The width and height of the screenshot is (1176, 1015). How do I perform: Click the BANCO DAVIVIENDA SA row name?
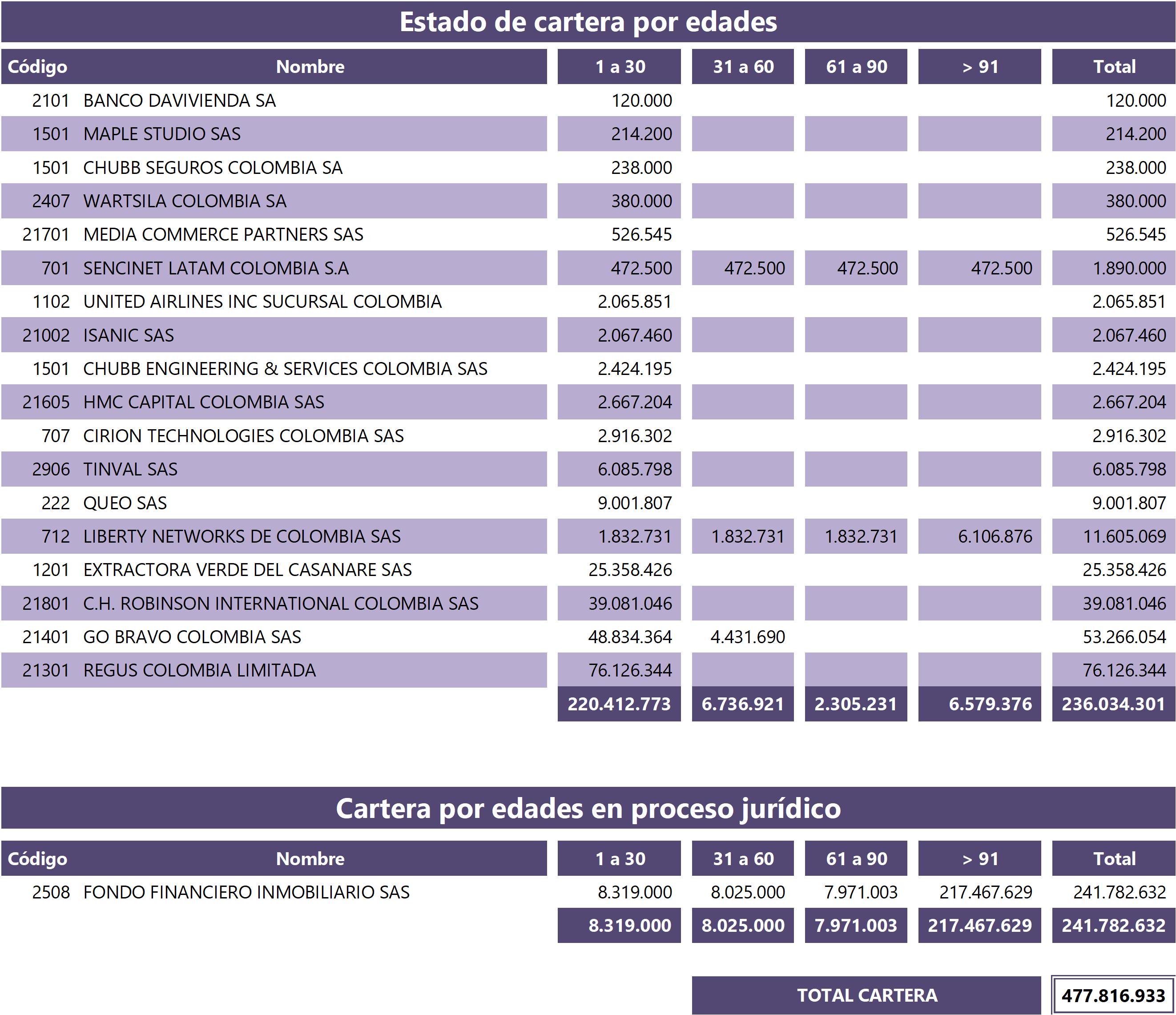pos(179,101)
